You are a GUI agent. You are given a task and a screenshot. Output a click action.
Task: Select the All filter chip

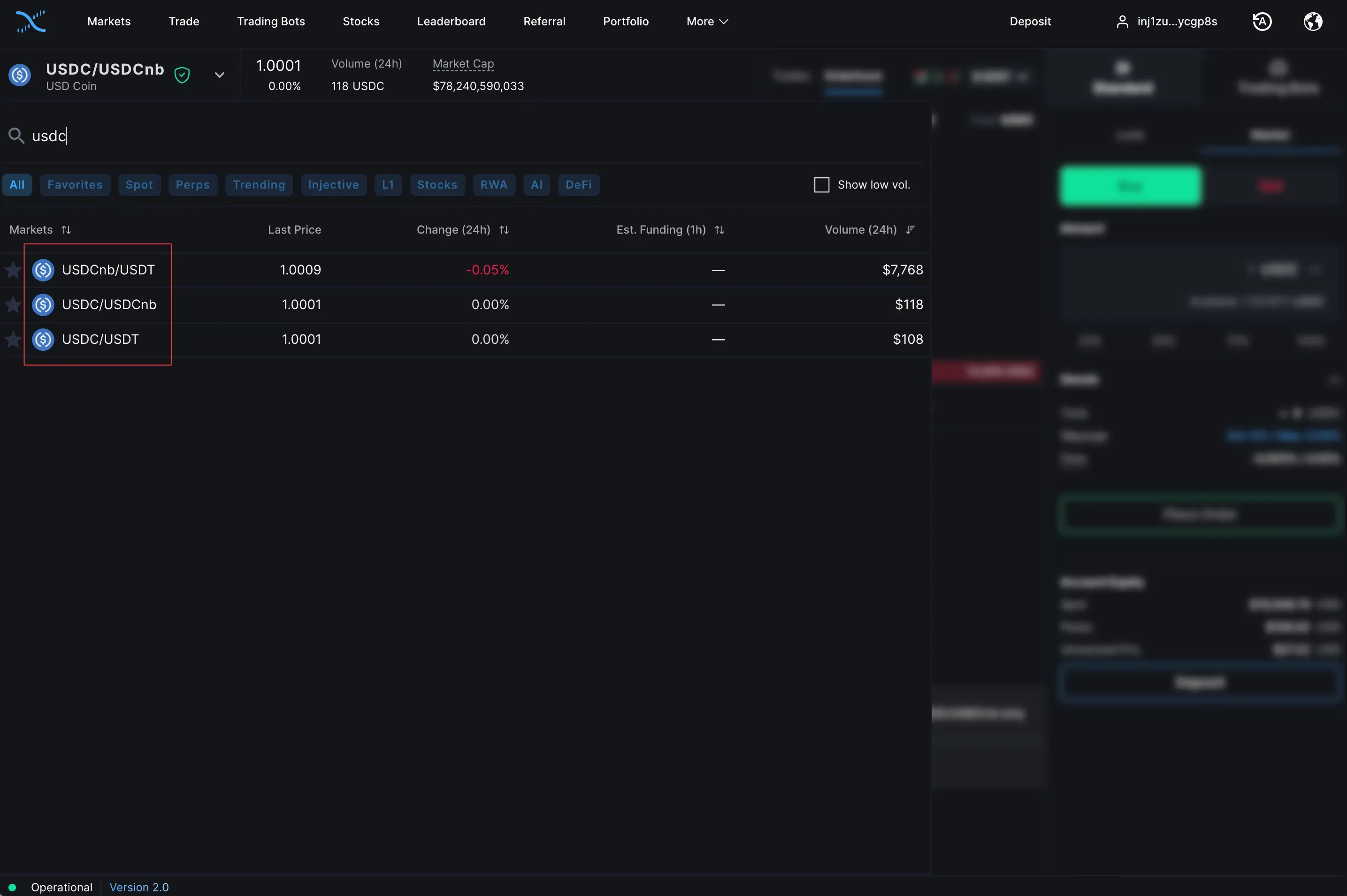[x=17, y=184]
